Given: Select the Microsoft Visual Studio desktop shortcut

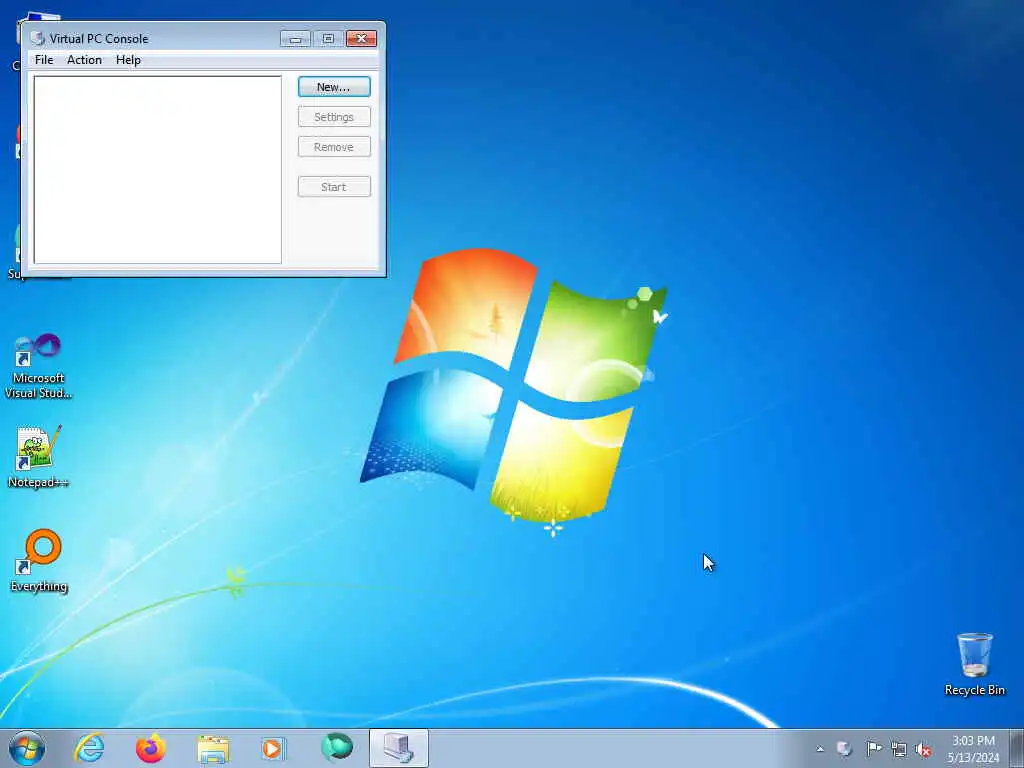Looking at the screenshot, I should (x=39, y=366).
